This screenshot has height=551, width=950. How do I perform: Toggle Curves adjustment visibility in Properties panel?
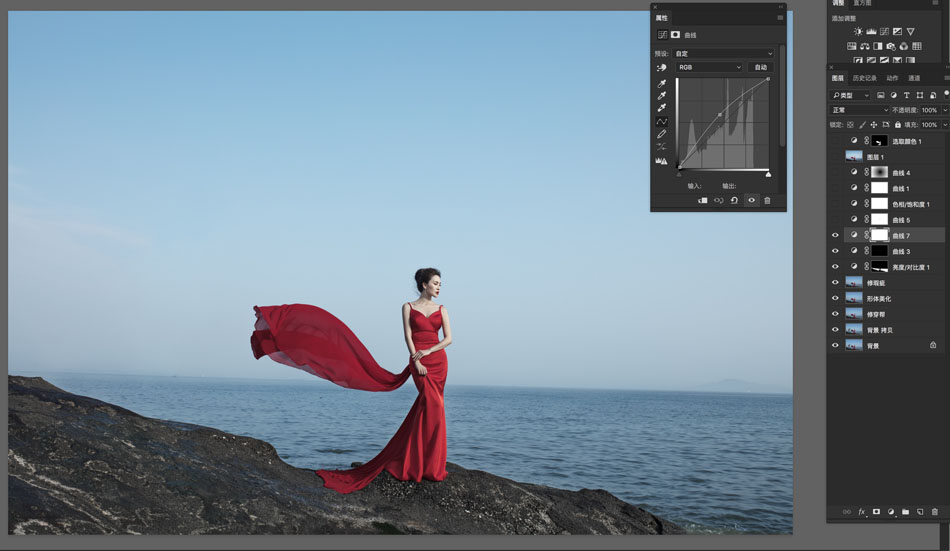(x=751, y=200)
